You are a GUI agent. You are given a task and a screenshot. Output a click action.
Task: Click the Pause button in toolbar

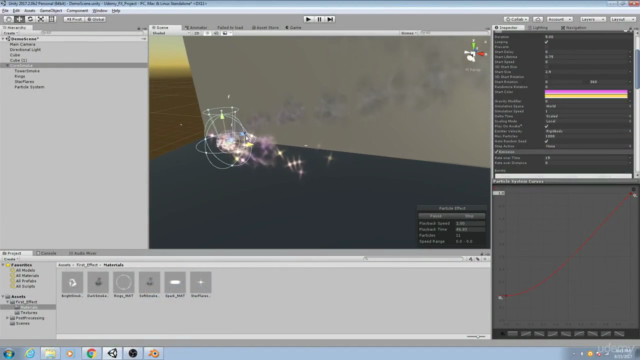(320, 19)
